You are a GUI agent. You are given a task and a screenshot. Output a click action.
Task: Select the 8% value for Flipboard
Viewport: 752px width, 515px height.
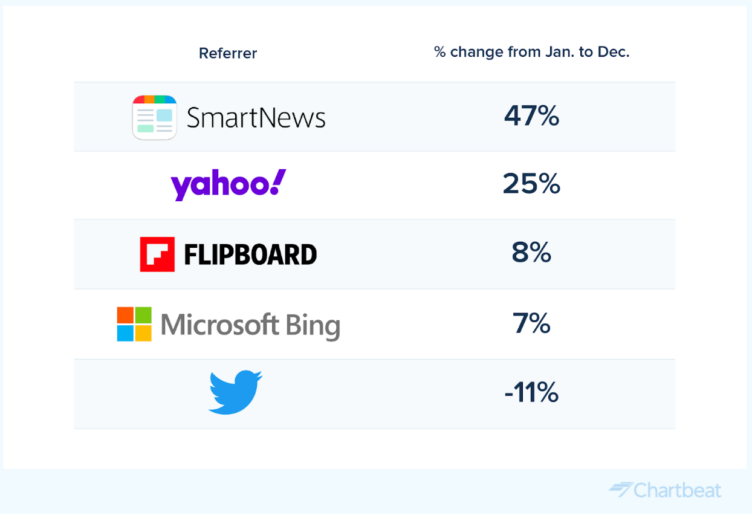click(531, 254)
